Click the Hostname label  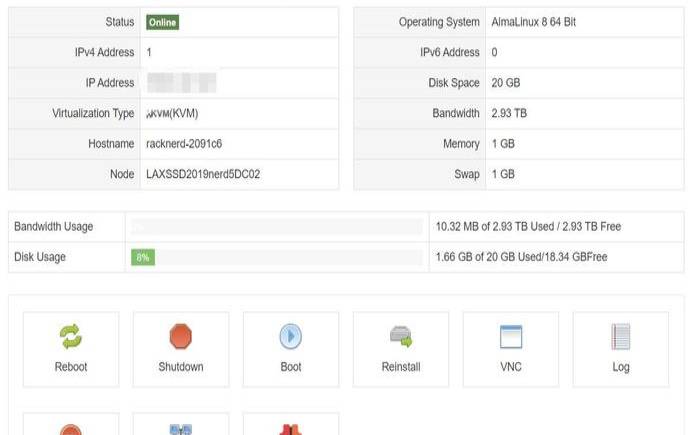pyautogui.click(x=111, y=144)
